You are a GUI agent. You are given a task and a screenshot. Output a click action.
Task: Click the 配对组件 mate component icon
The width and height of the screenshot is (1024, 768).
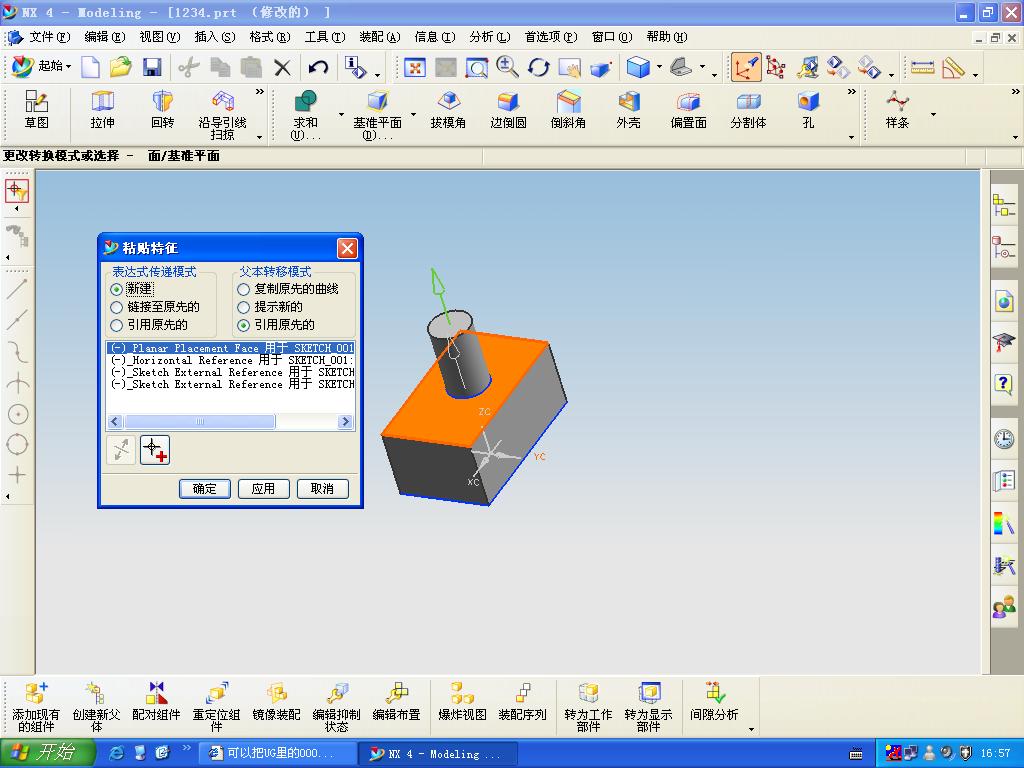(156, 701)
